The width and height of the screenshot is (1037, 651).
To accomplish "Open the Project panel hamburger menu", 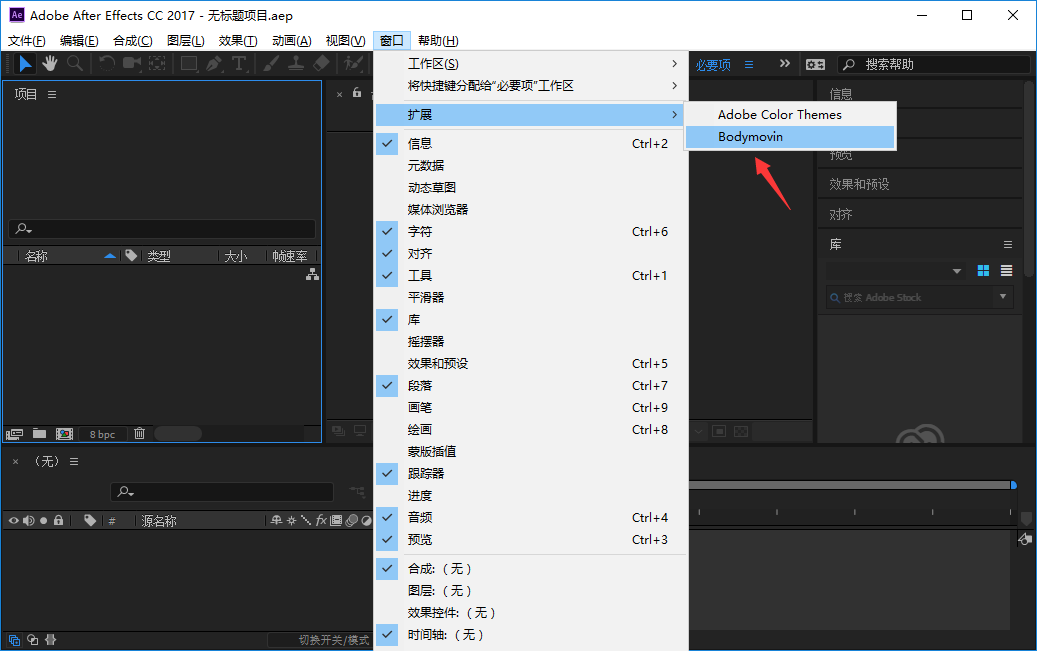I will [52, 95].
